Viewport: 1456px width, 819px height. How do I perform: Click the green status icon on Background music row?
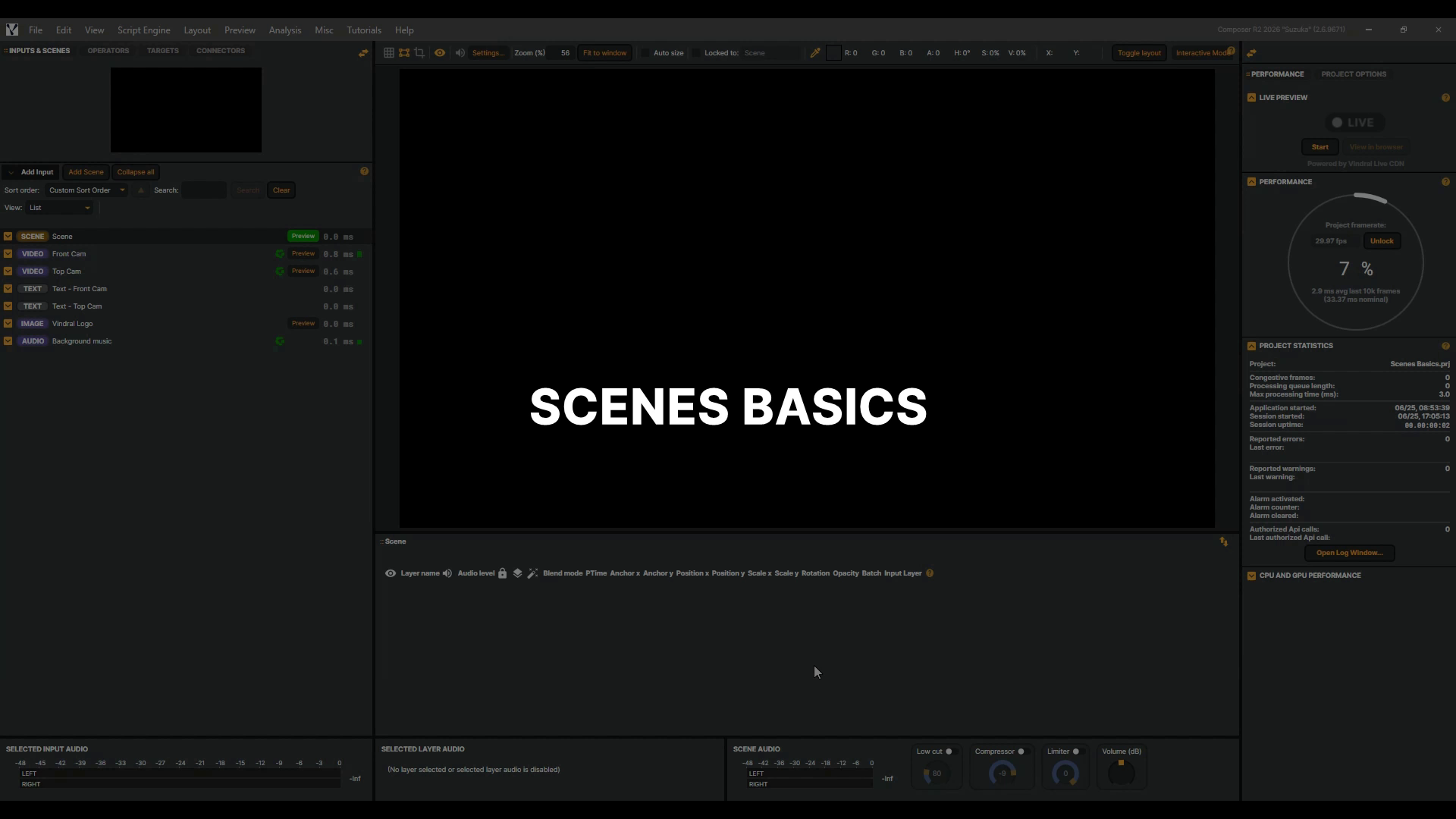point(280,341)
